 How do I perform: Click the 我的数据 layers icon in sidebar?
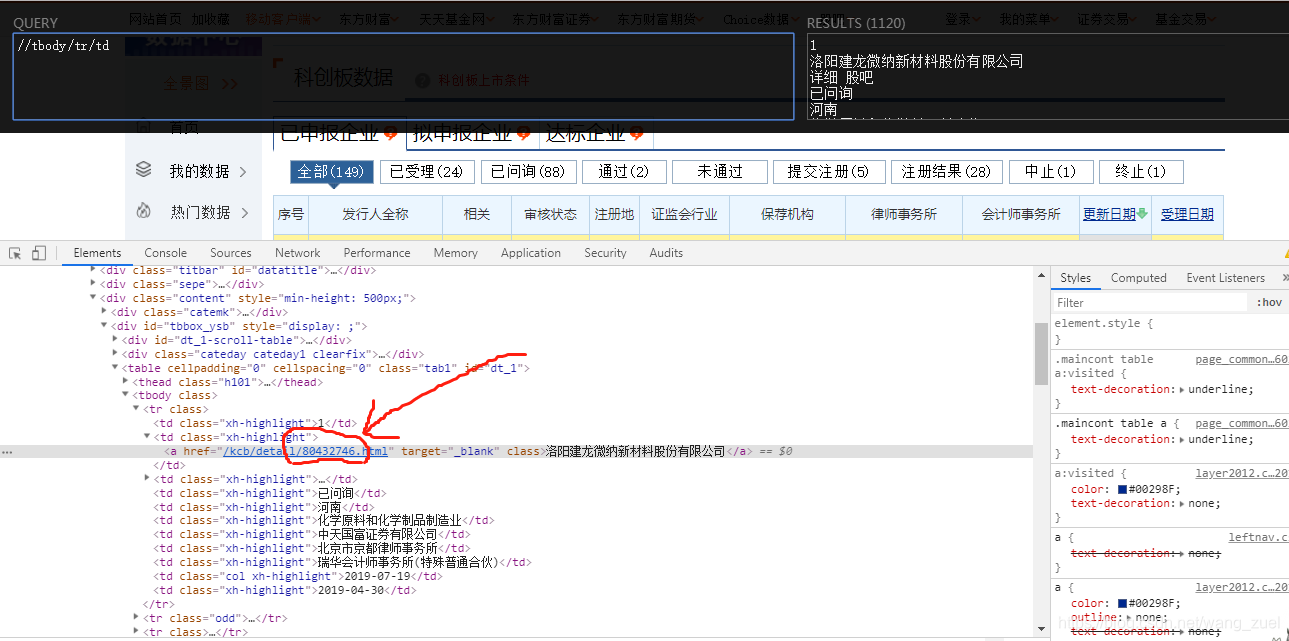pos(144,170)
